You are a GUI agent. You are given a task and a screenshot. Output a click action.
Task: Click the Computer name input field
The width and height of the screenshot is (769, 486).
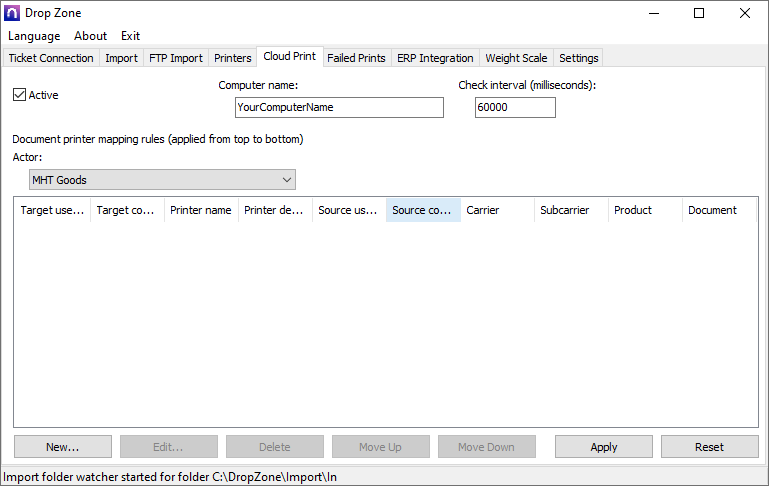(339, 107)
